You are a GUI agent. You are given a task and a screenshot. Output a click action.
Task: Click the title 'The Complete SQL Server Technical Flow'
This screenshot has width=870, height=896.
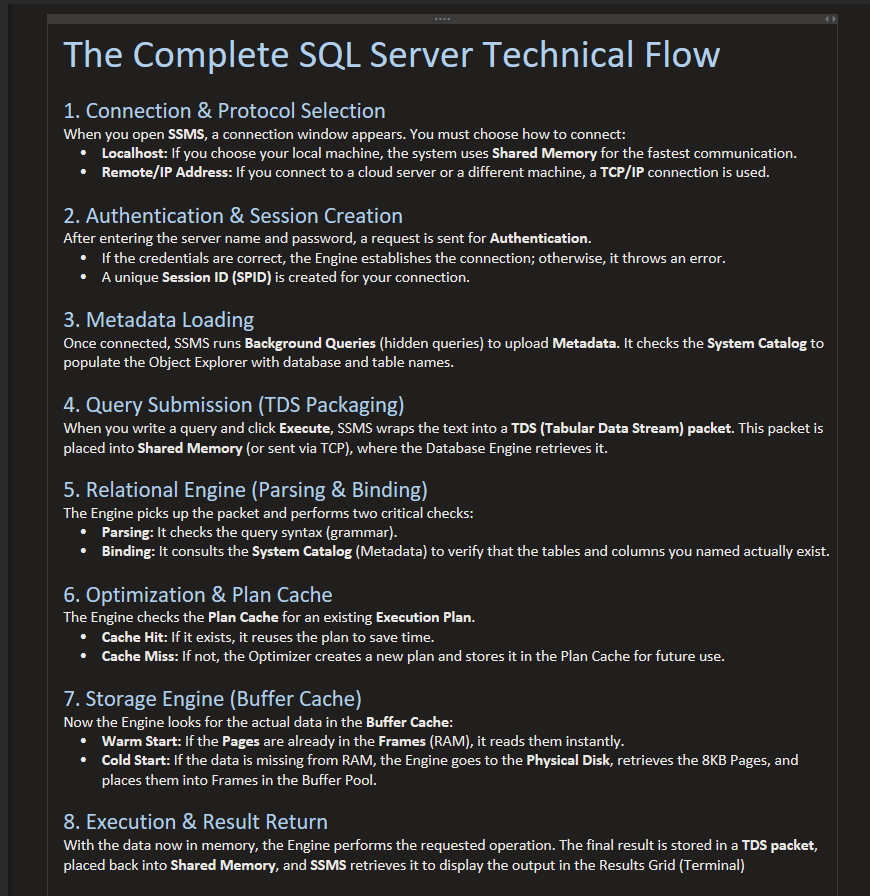point(392,54)
